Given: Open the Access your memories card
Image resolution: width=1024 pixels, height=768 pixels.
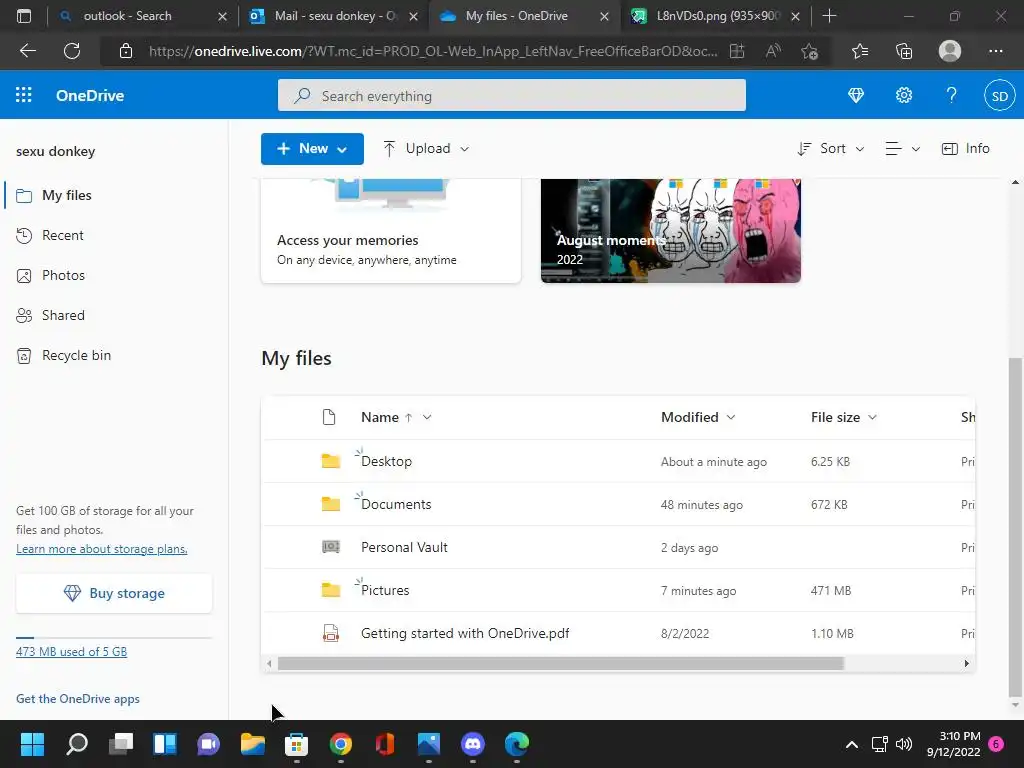Looking at the screenshot, I should pyautogui.click(x=391, y=231).
